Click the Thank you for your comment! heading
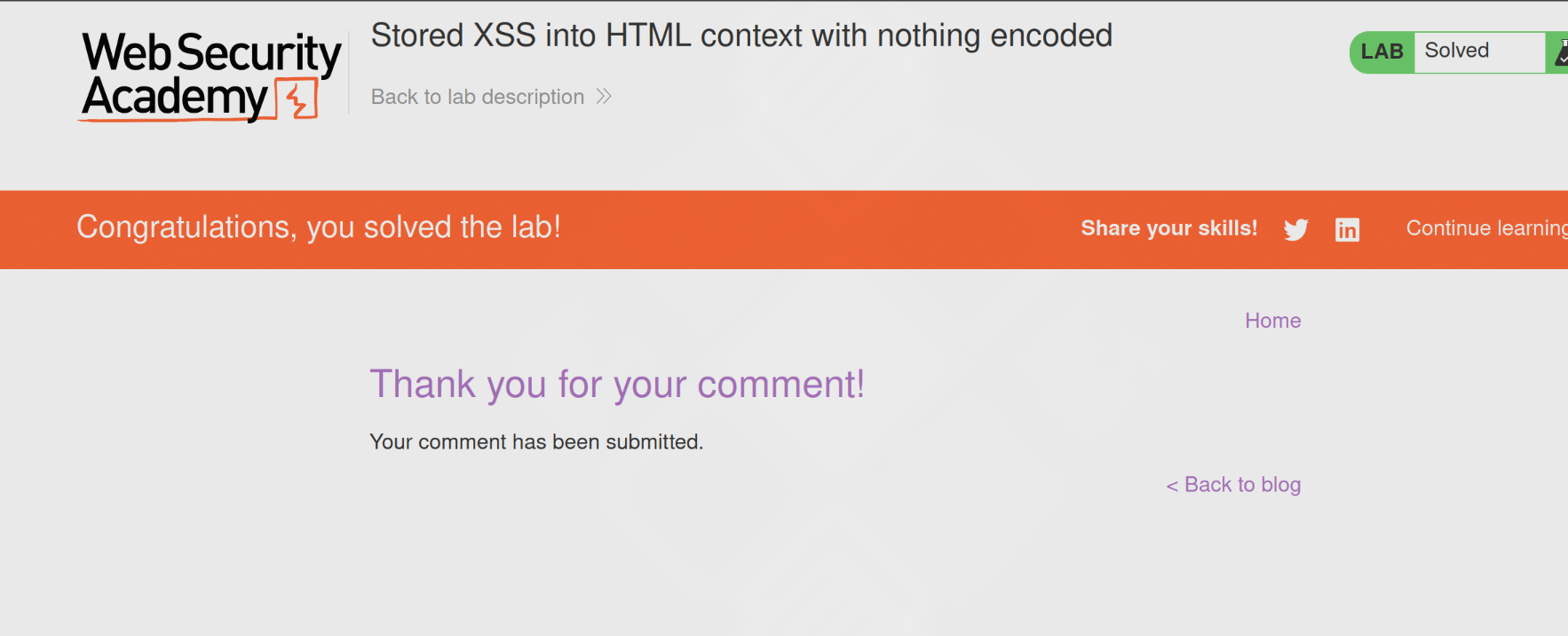Screen dimensions: 1568x636 coord(617,385)
